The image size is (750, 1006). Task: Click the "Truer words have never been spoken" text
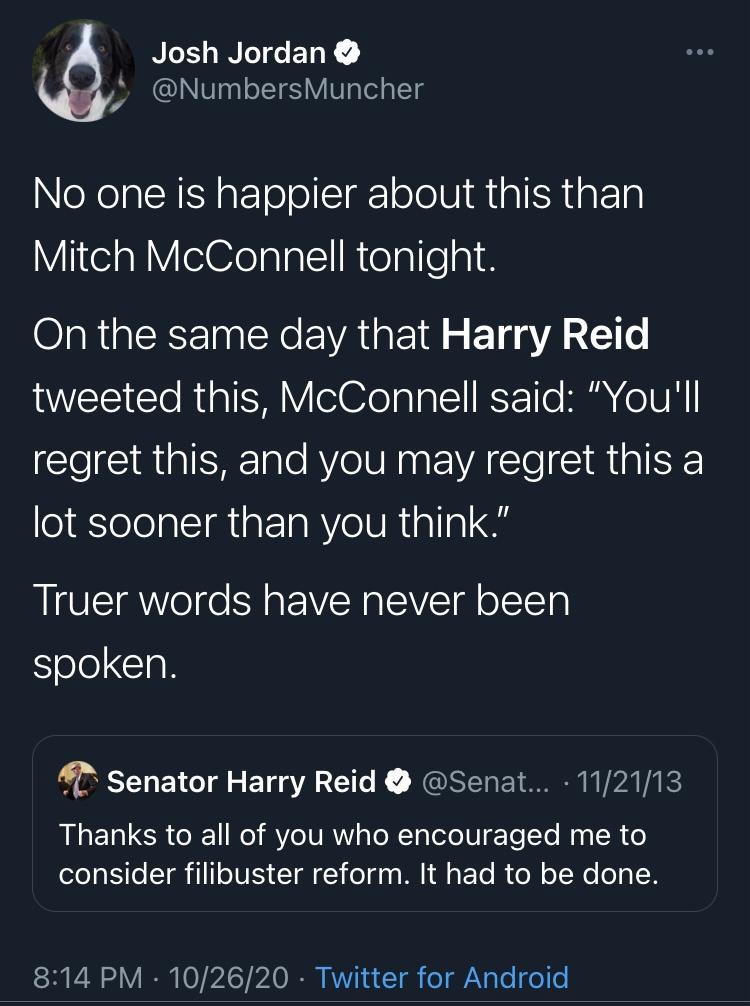coord(302,631)
